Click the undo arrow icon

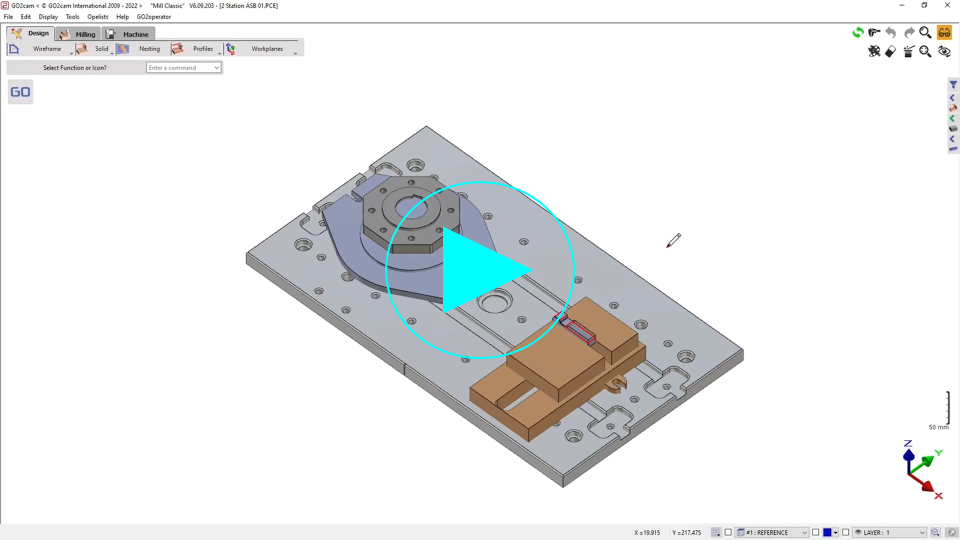point(891,33)
